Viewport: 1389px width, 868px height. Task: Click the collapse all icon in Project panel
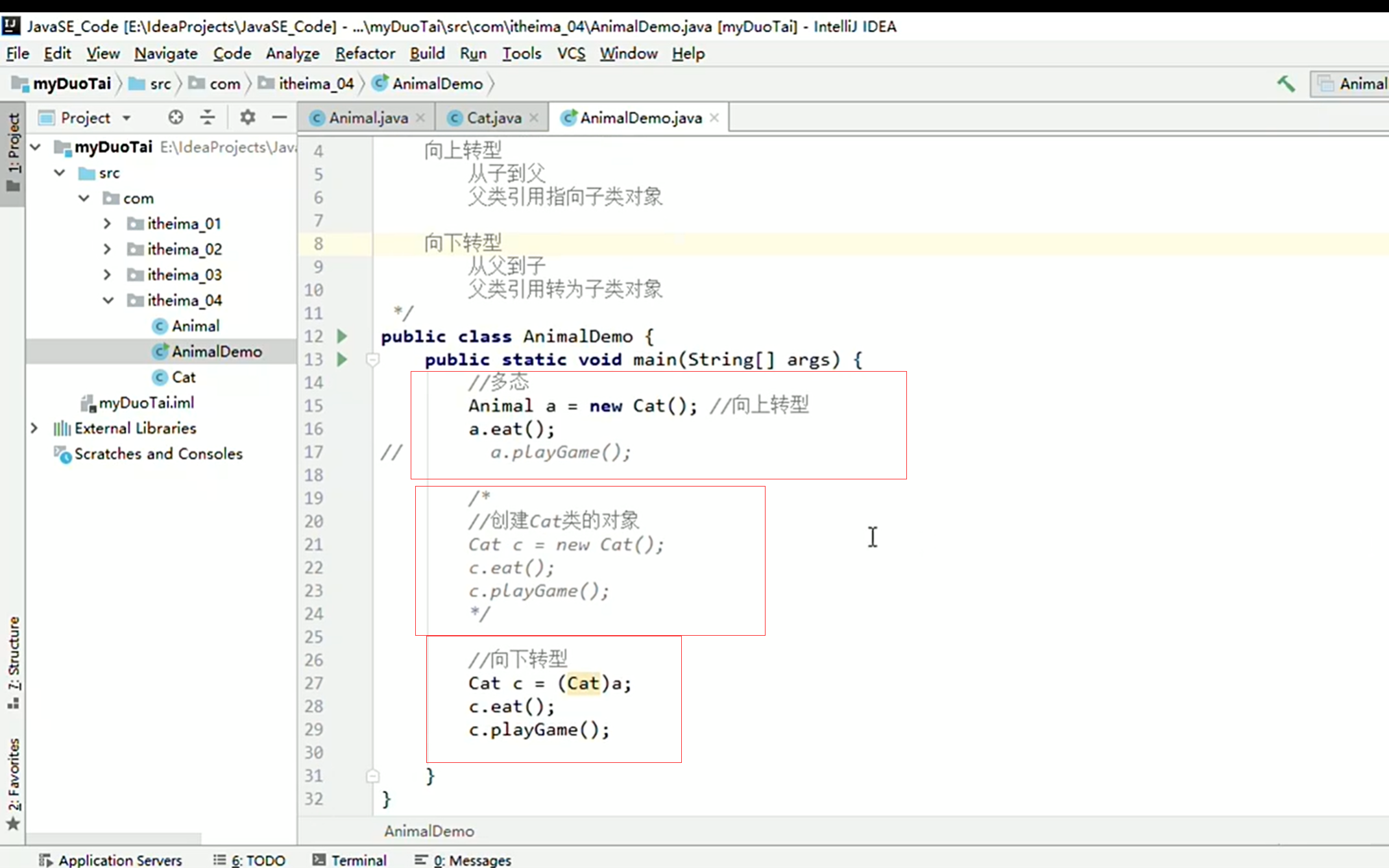pyautogui.click(x=208, y=117)
